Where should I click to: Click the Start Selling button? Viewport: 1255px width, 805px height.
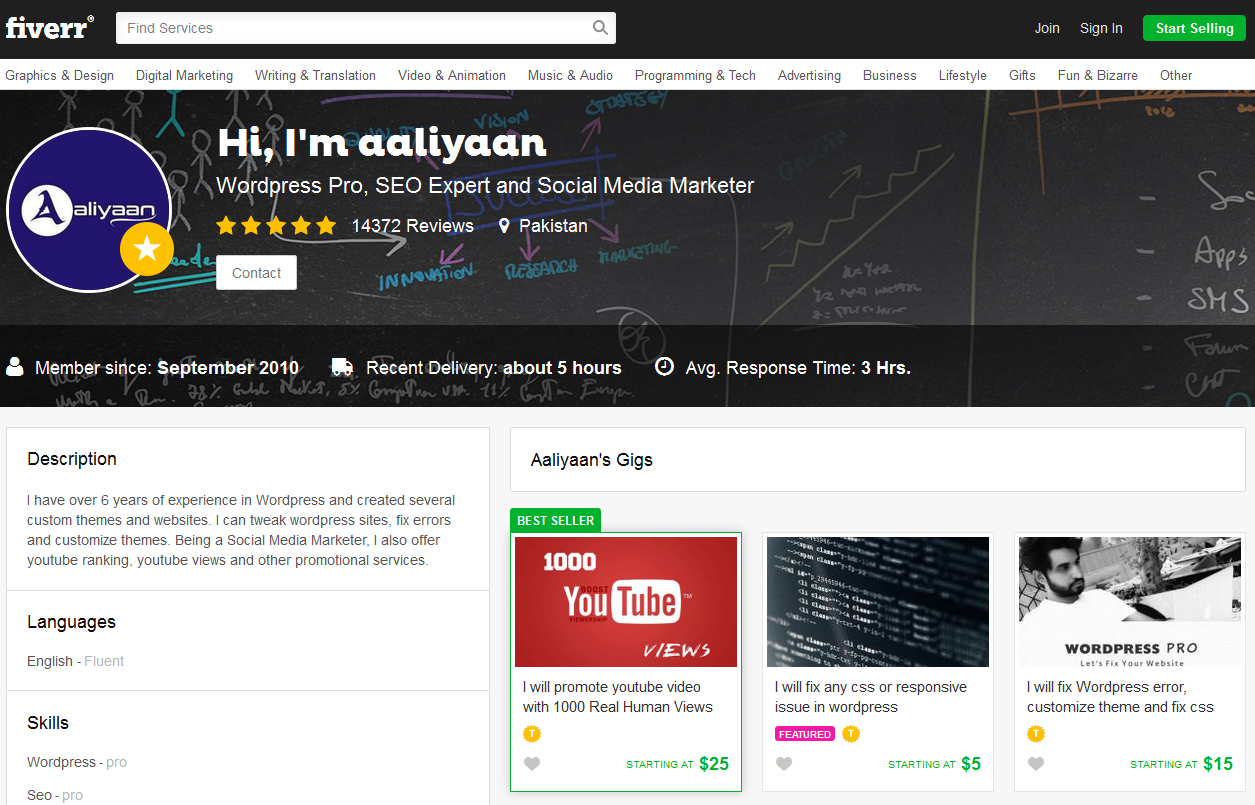coord(1194,28)
